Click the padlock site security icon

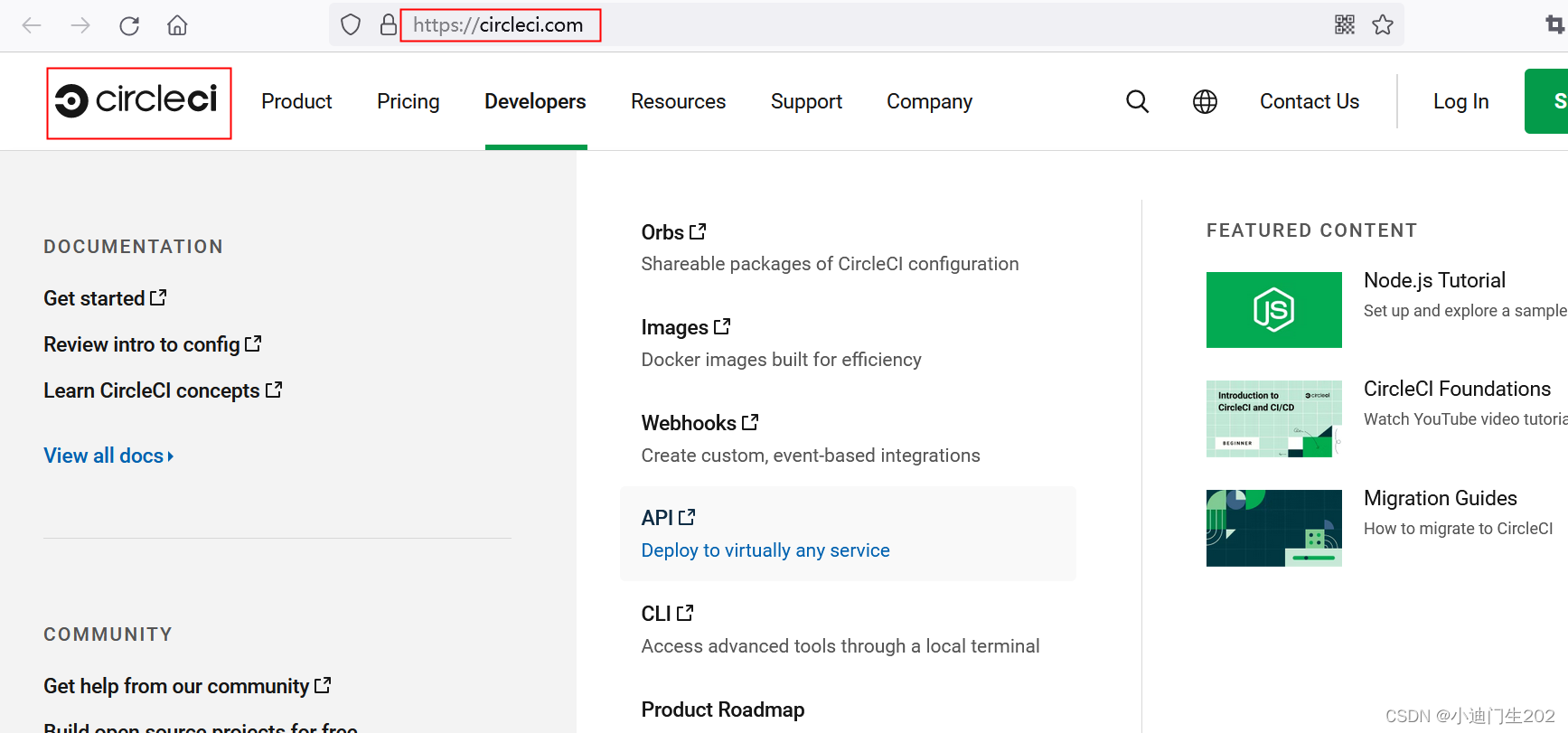(388, 24)
